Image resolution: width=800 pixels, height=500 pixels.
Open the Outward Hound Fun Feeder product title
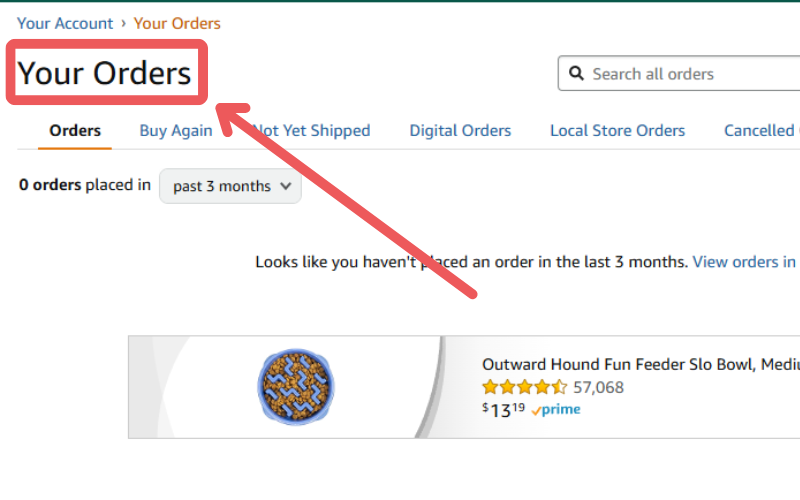641,364
